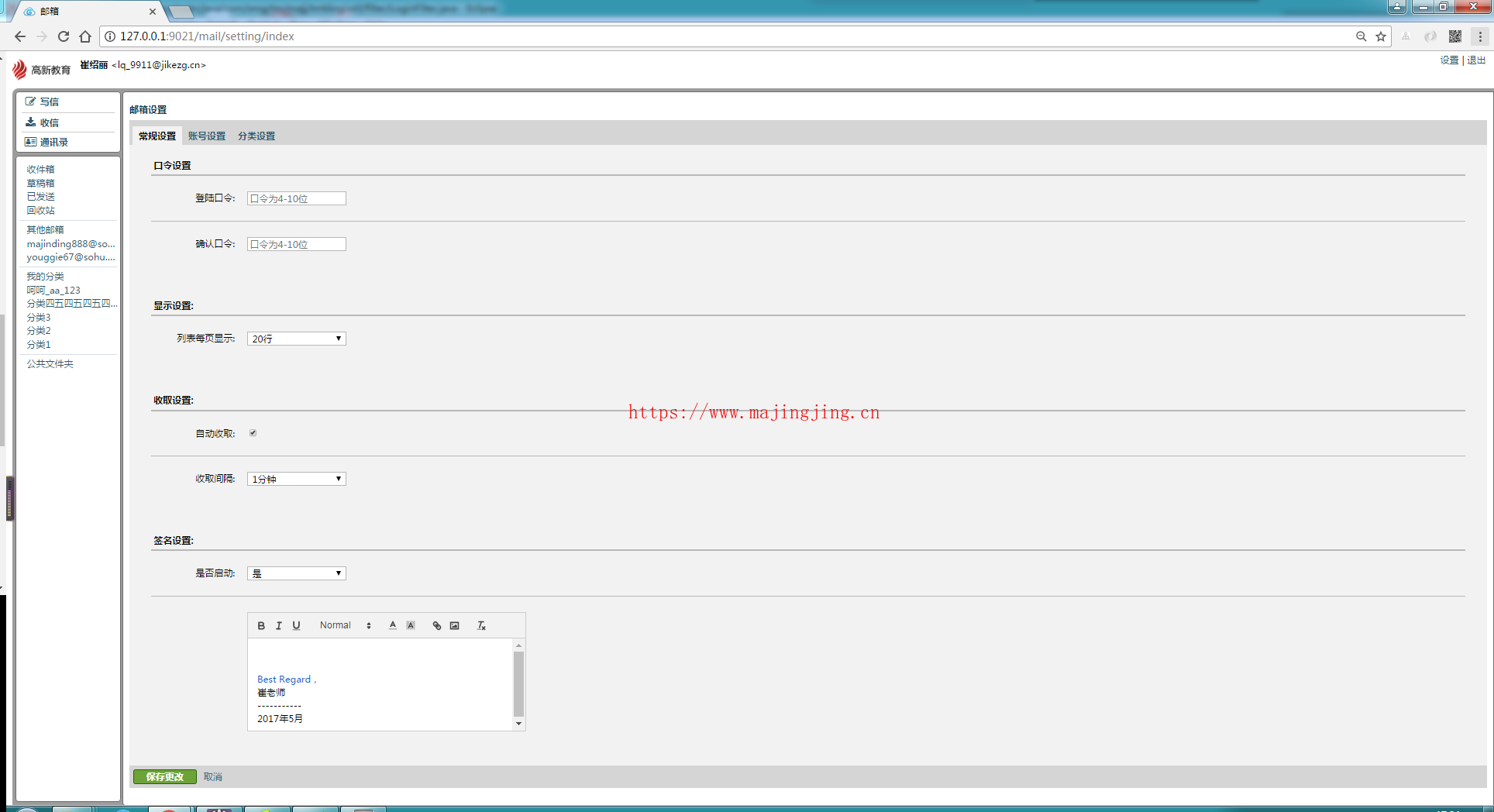1494x812 pixels.
Task: Click 保存更改 button
Action: 165,776
